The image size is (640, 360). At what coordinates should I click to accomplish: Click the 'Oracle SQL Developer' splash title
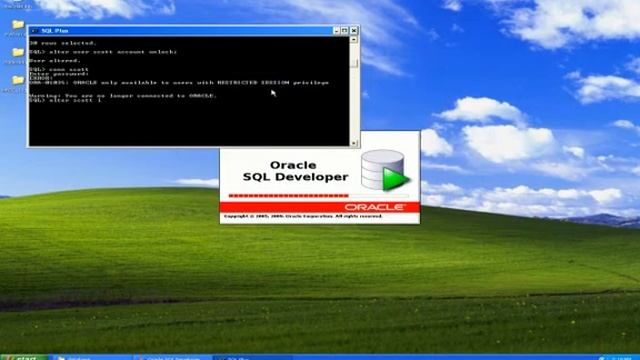click(295, 171)
